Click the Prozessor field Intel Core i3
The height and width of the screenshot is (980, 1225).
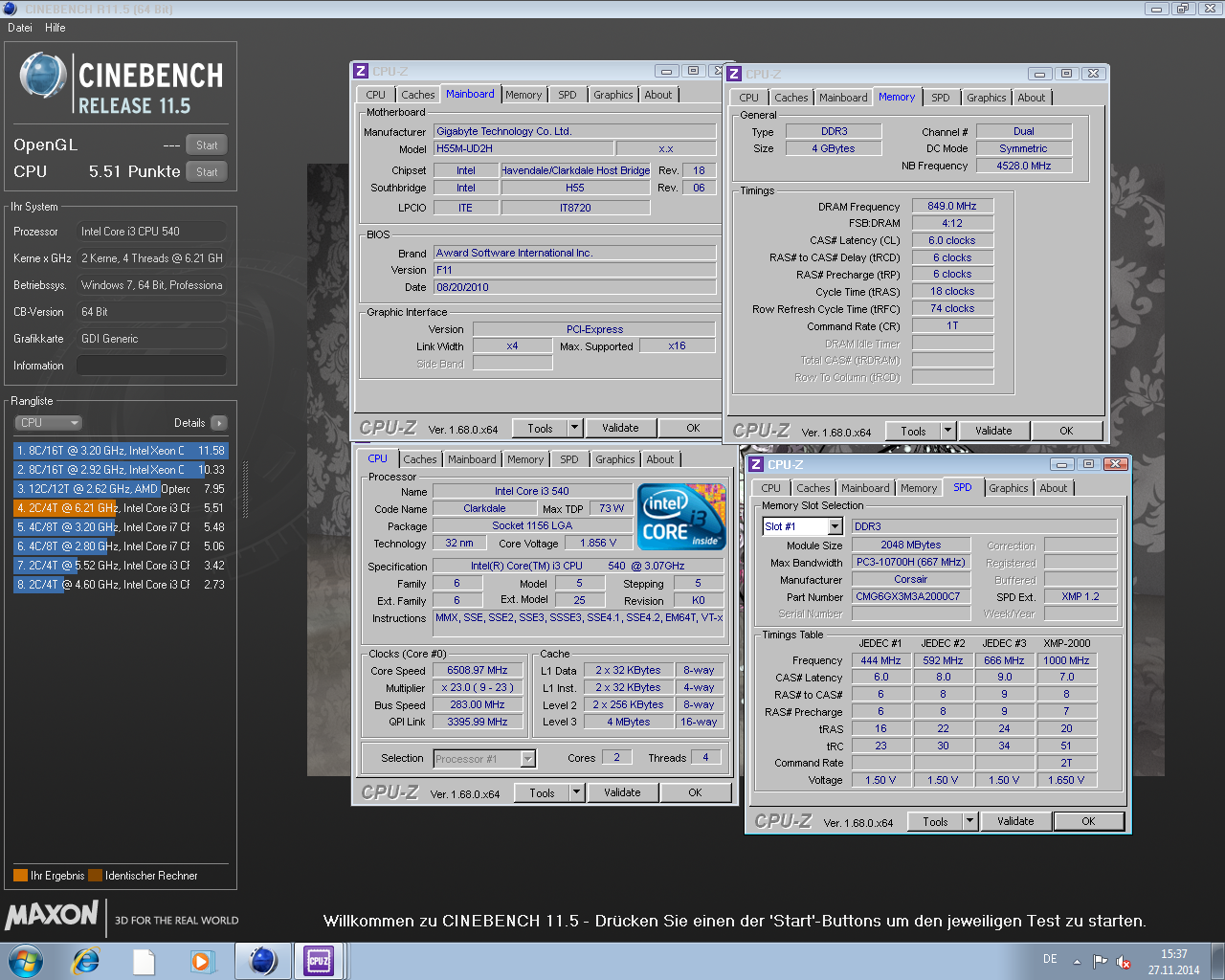tap(151, 232)
